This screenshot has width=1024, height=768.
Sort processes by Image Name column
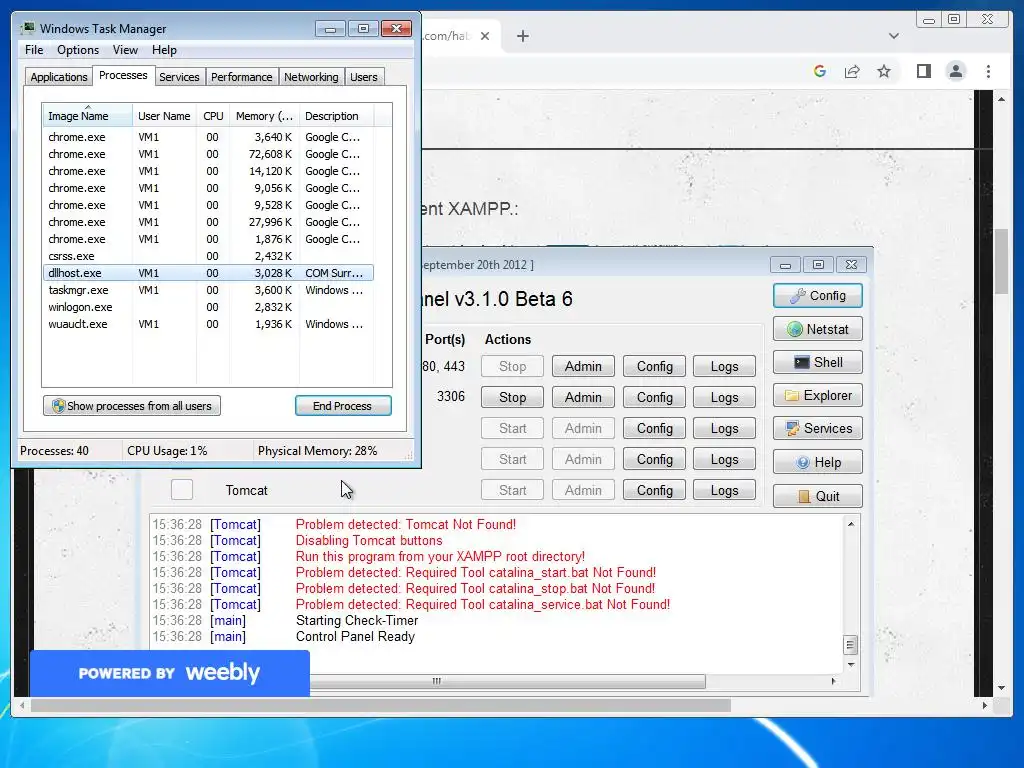pos(88,116)
